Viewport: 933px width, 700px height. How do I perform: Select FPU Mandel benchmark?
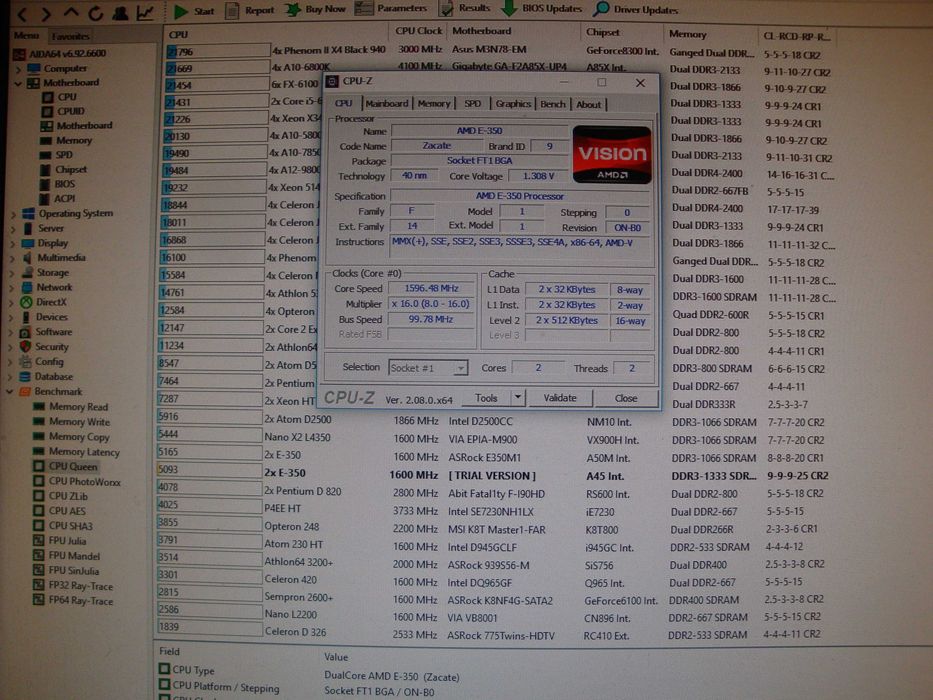pyautogui.click(x=66, y=556)
